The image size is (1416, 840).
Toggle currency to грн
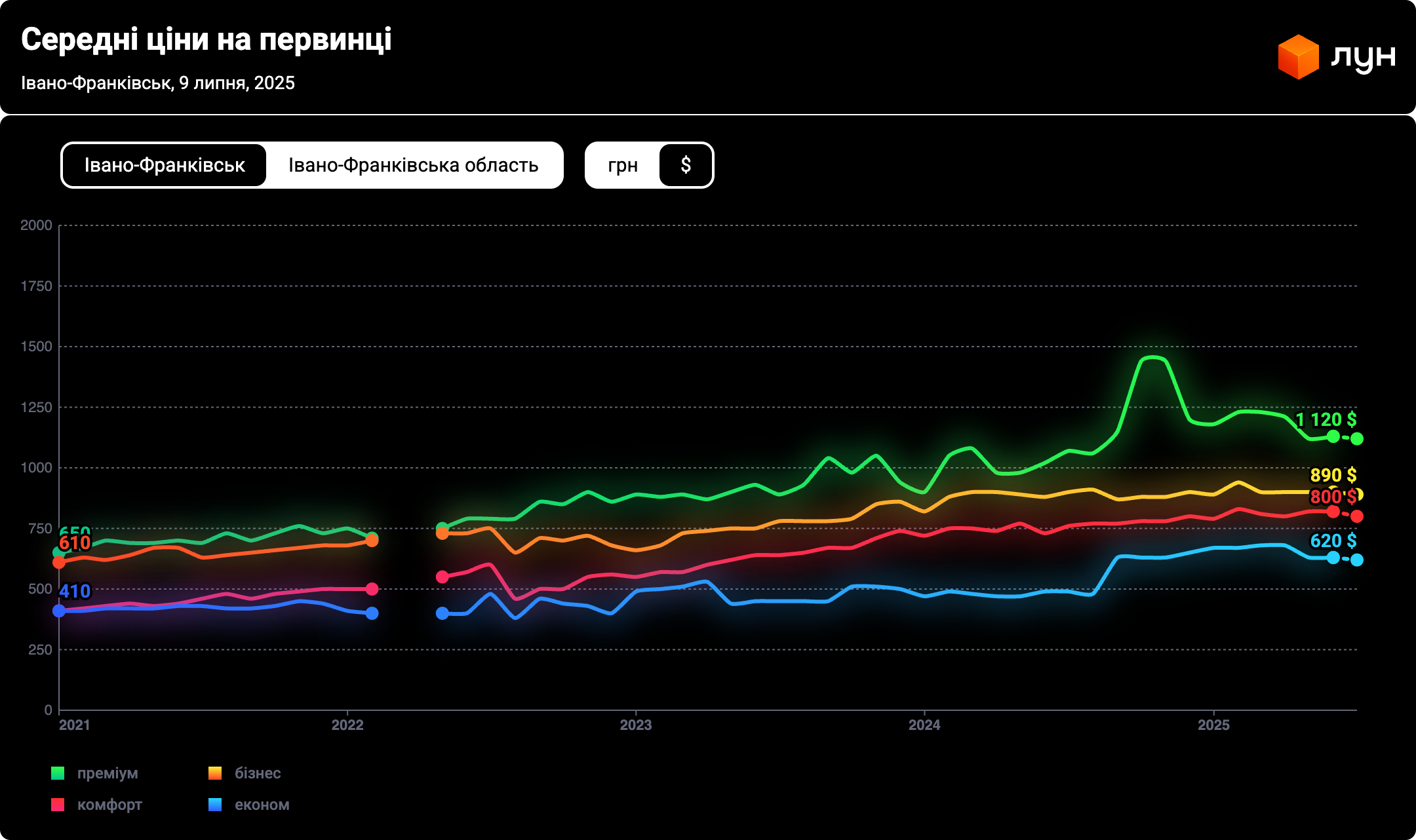point(622,165)
